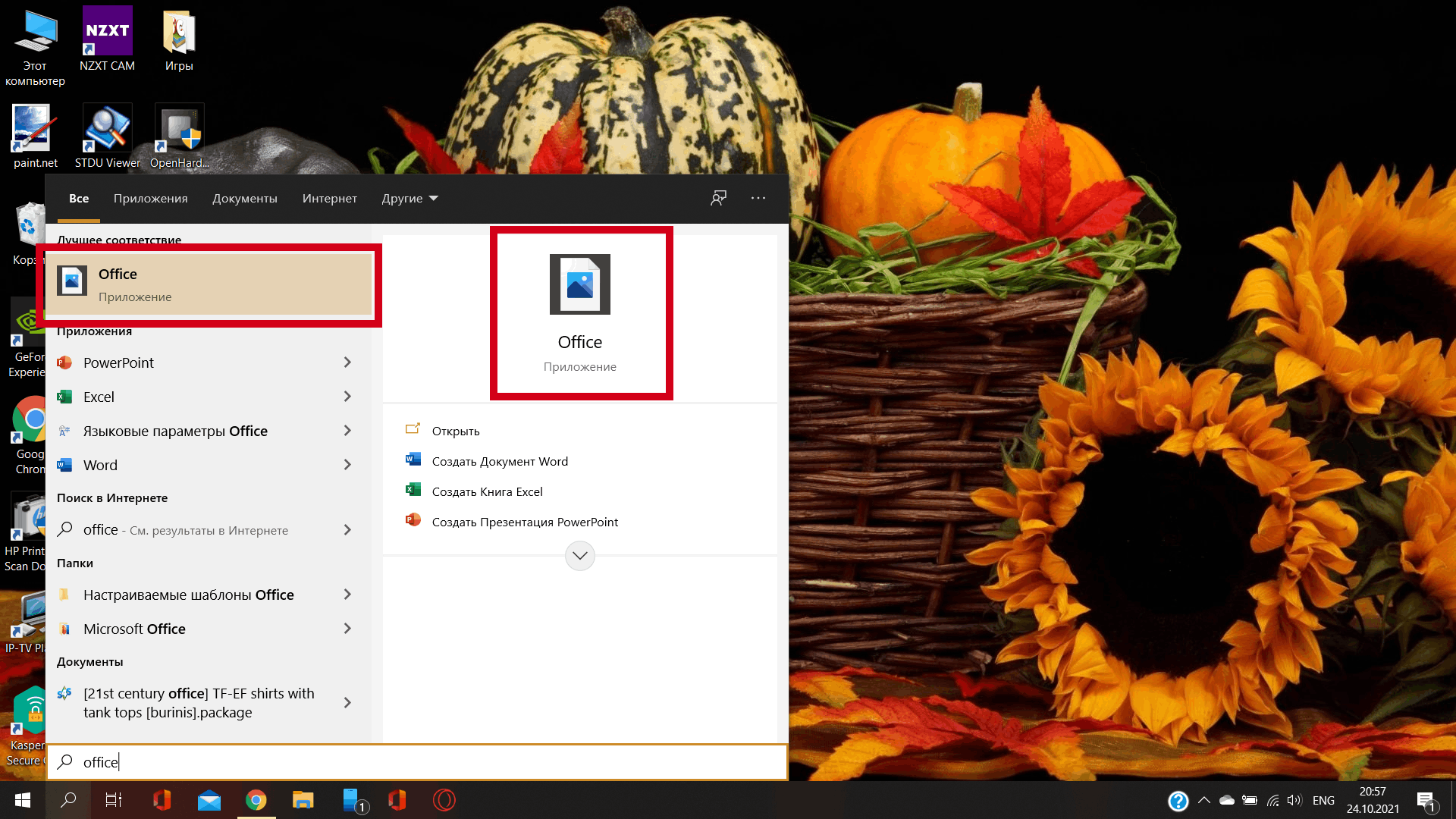Screen dimensions: 1456x819
Task: Open Opera browser in taskbar
Action: (x=444, y=800)
